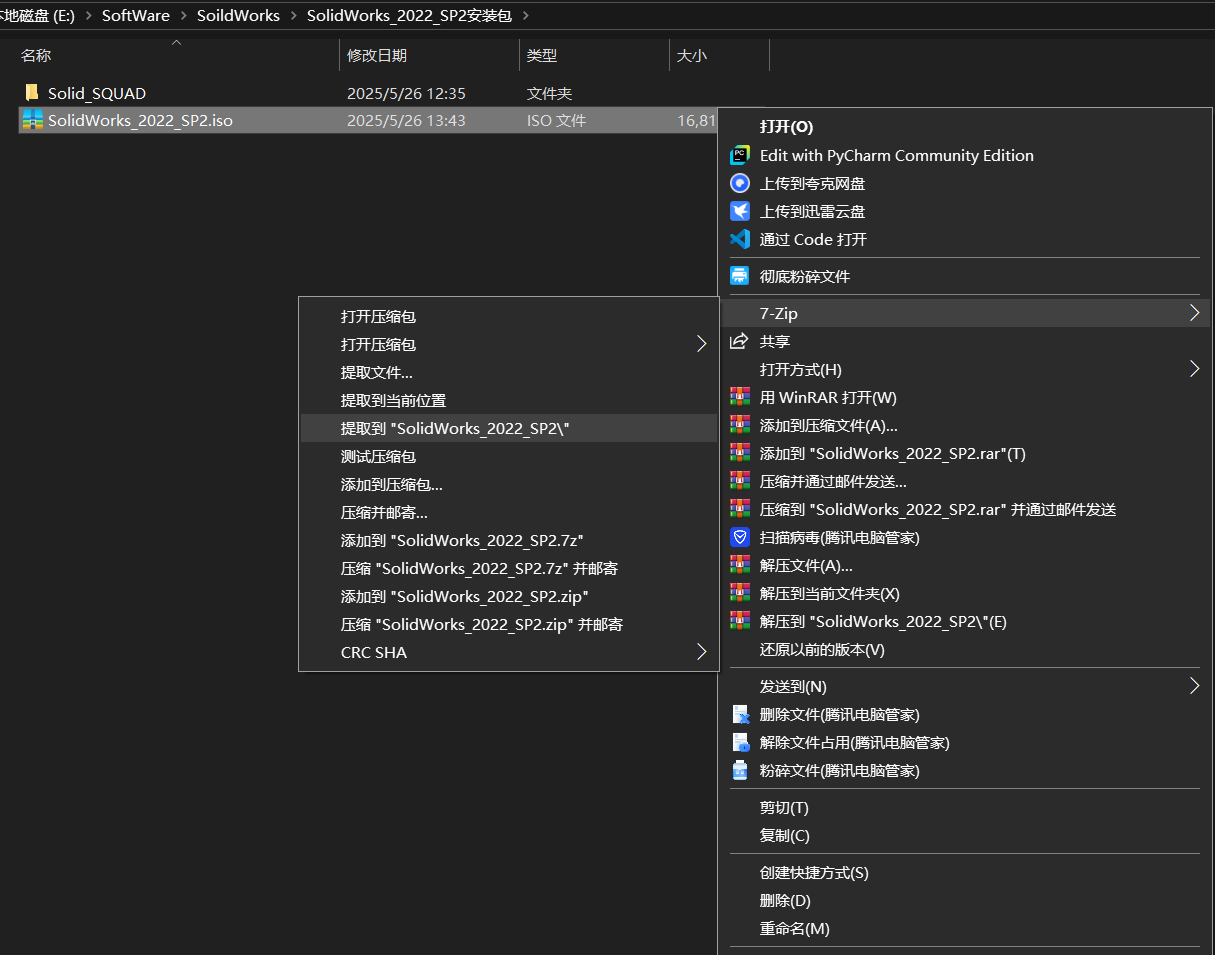Click the Xunlei cloud upload icon
Viewport: 1215px width, 955px height.
click(x=740, y=211)
